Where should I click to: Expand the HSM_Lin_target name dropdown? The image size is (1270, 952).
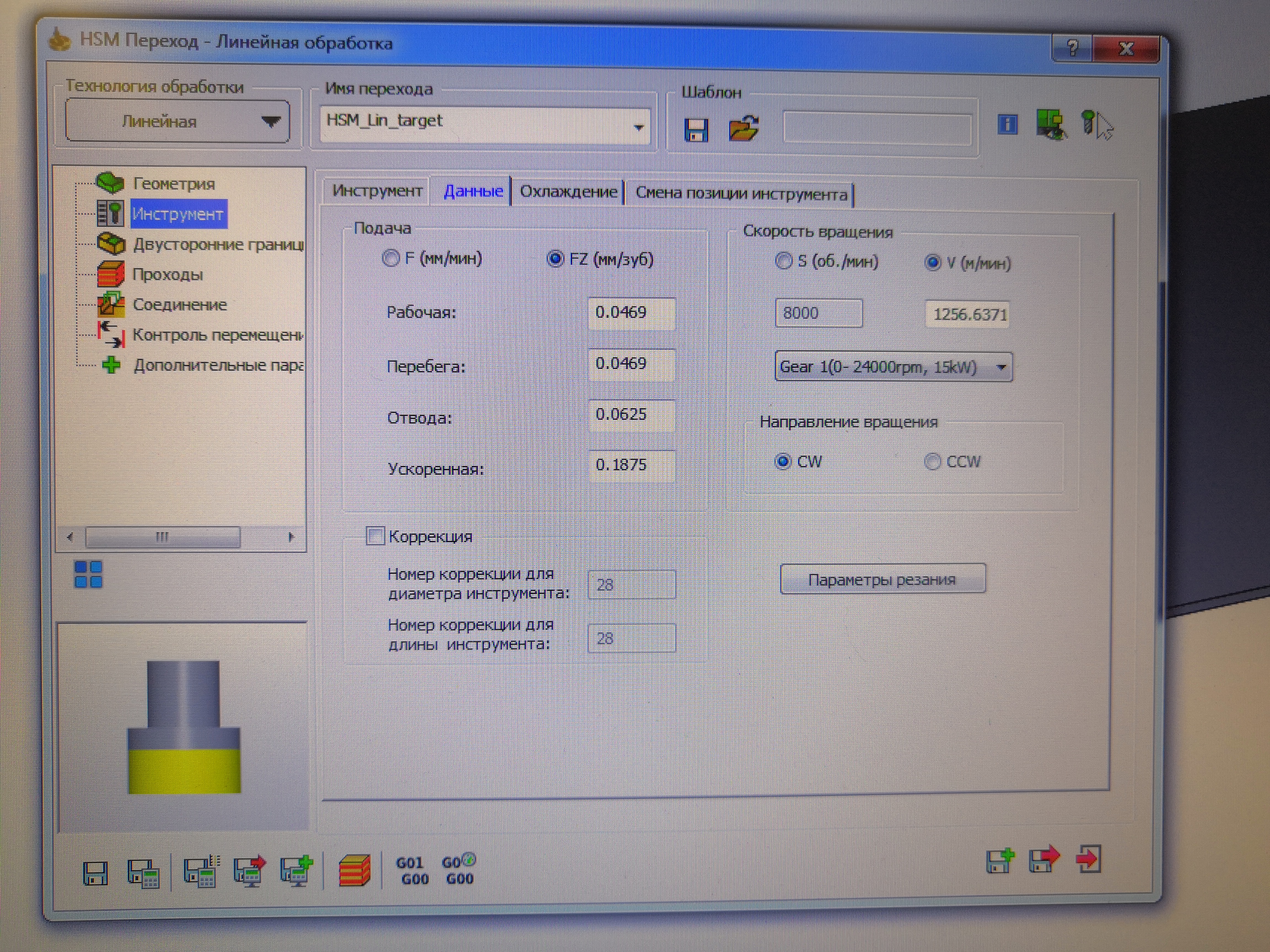click(x=638, y=127)
